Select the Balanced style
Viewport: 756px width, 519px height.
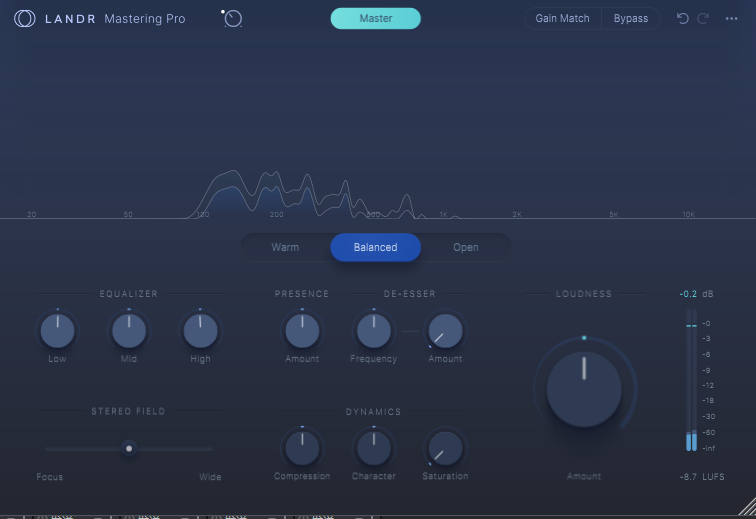(x=376, y=247)
